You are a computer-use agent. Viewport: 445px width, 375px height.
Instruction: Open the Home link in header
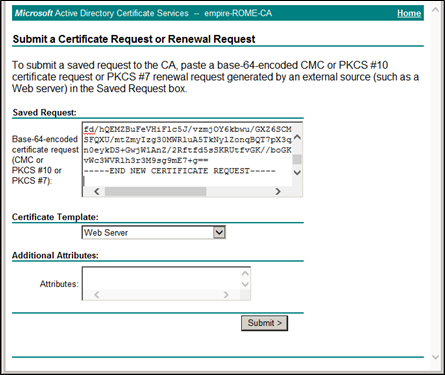[409, 13]
